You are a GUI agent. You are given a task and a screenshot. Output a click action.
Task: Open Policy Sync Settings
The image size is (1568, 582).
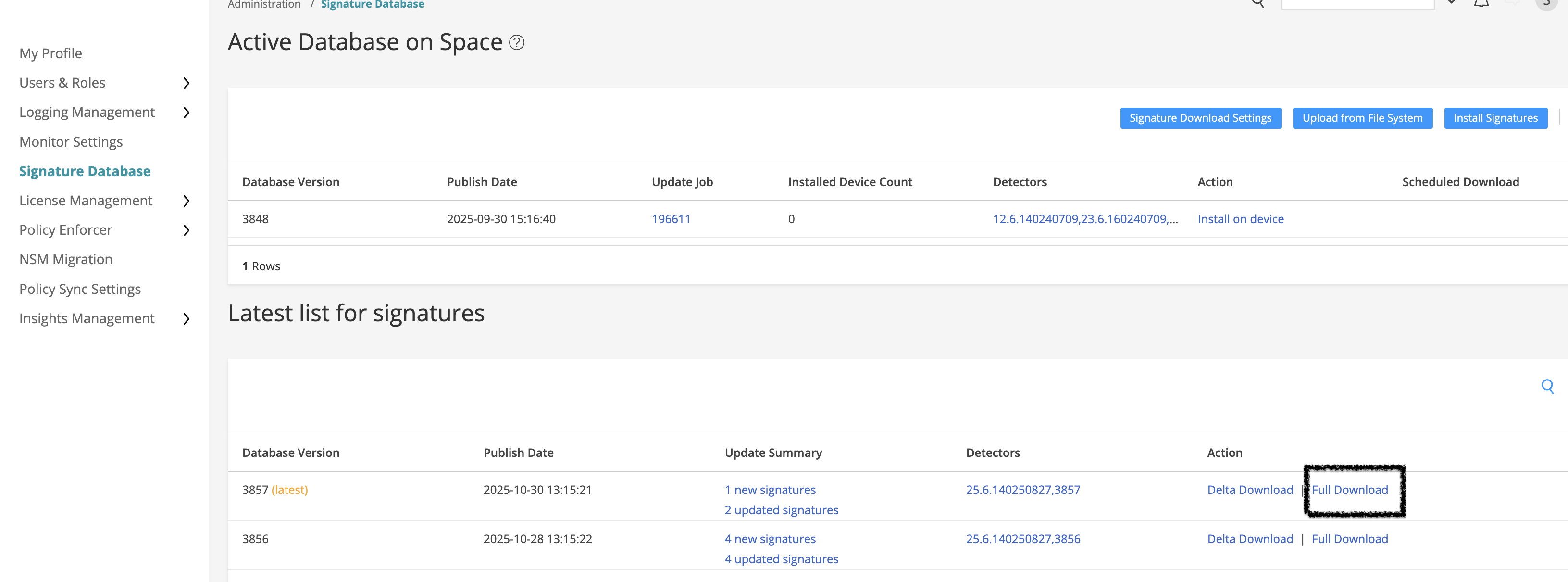point(80,289)
